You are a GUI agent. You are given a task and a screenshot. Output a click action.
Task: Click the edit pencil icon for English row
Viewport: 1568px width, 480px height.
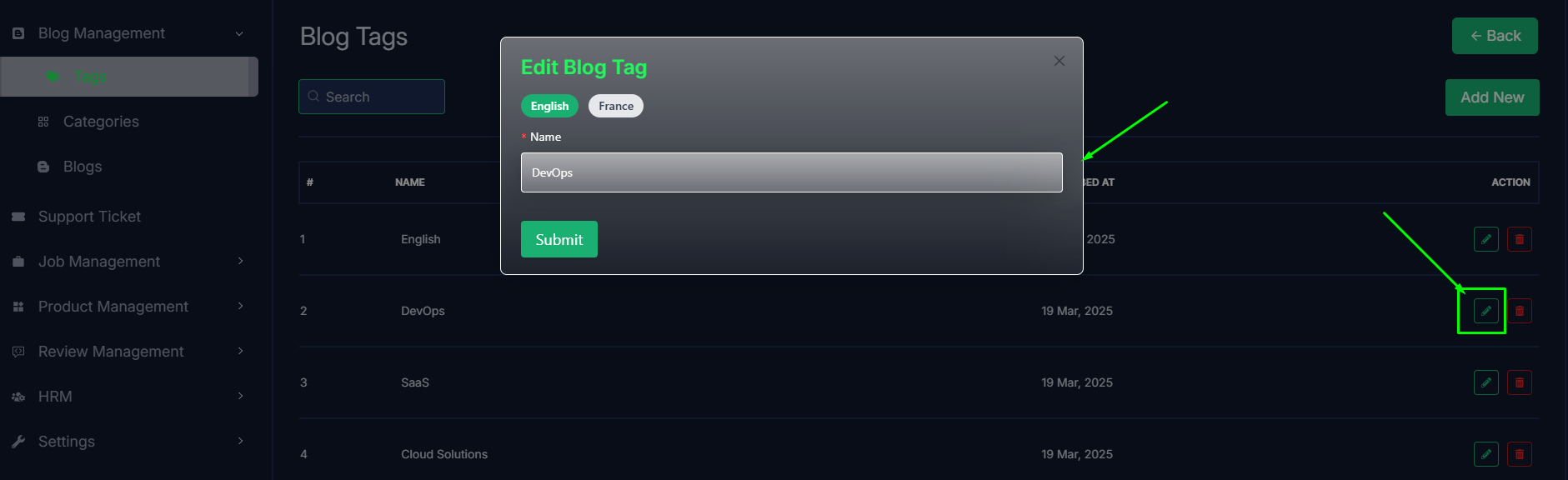1485,239
